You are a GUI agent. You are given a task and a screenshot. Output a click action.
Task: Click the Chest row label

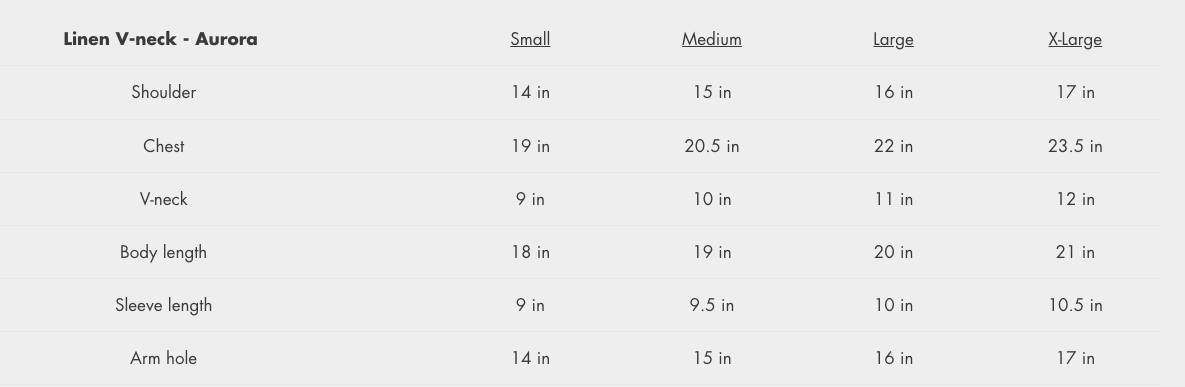pos(163,146)
